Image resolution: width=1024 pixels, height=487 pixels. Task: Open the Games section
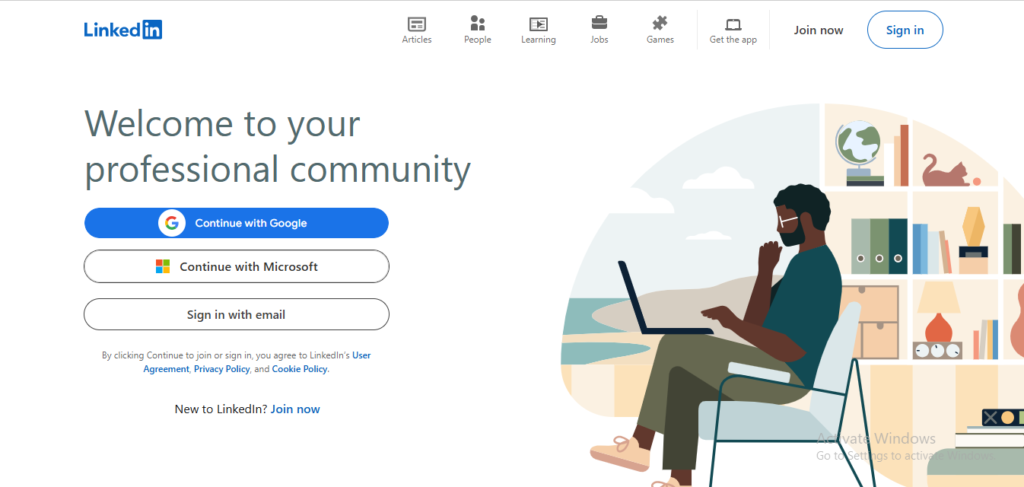(x=660, y=30)
